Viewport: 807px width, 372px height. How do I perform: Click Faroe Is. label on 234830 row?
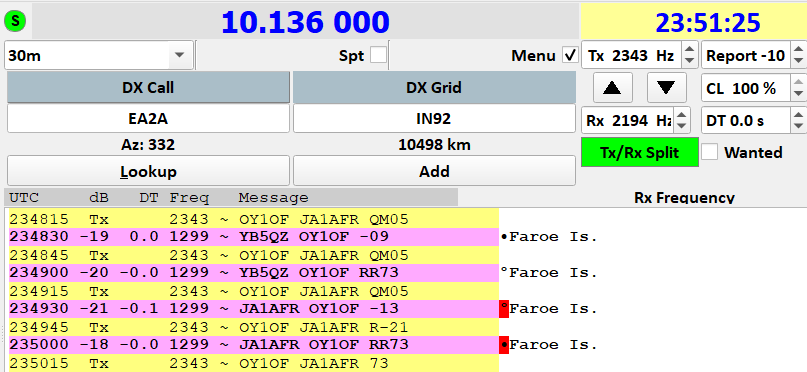click(553, 237)
